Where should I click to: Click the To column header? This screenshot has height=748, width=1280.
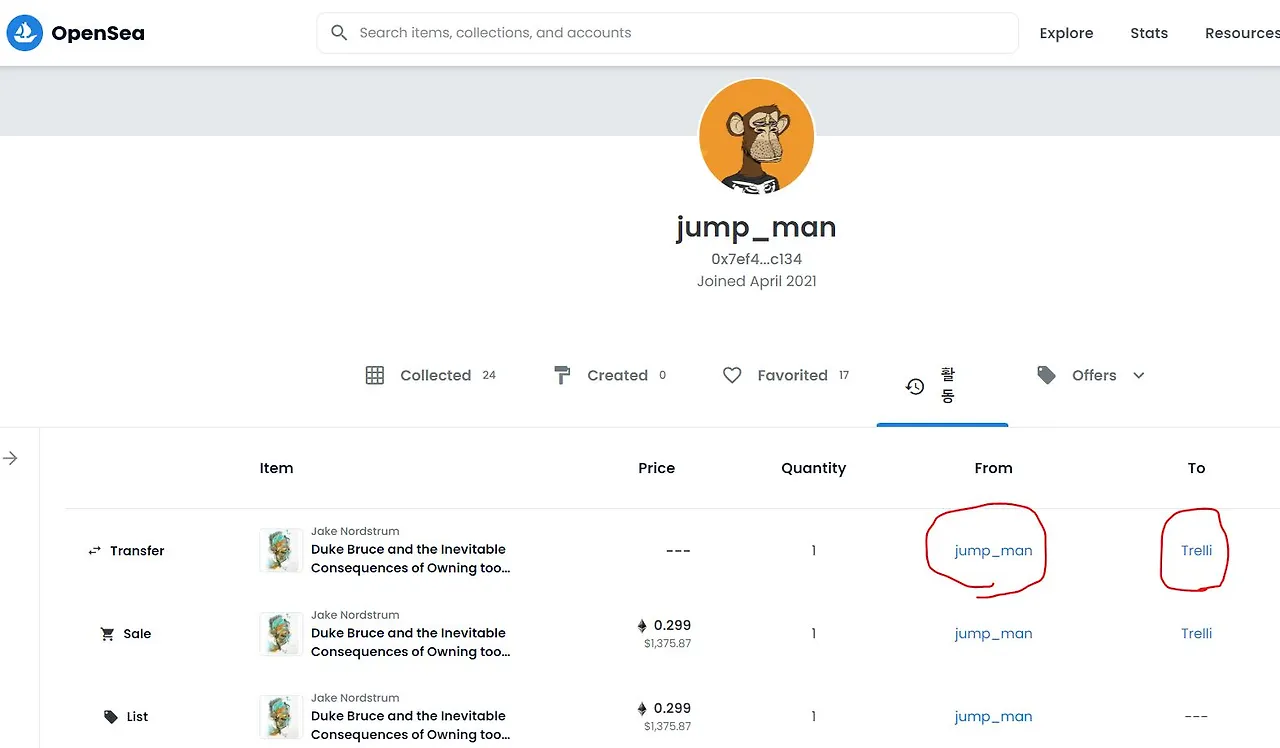tap(1196, 468)
